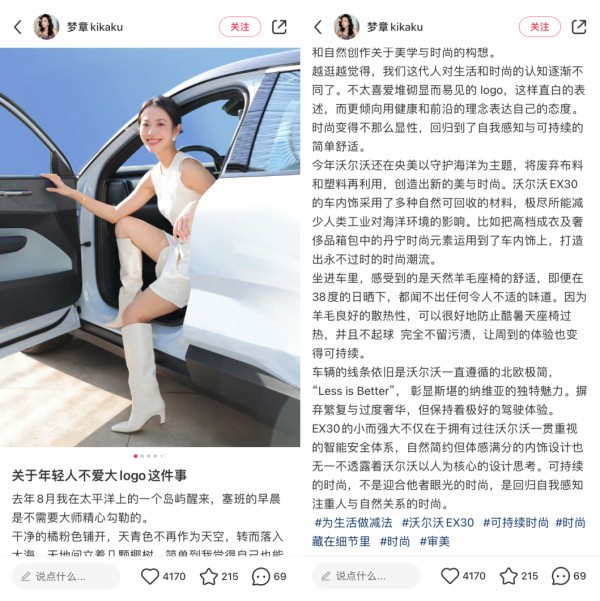The width and height of the screenshot is (600, 601).
Task: Follow 梦章kikaku using left 关注 button
Action: (240, 27)
